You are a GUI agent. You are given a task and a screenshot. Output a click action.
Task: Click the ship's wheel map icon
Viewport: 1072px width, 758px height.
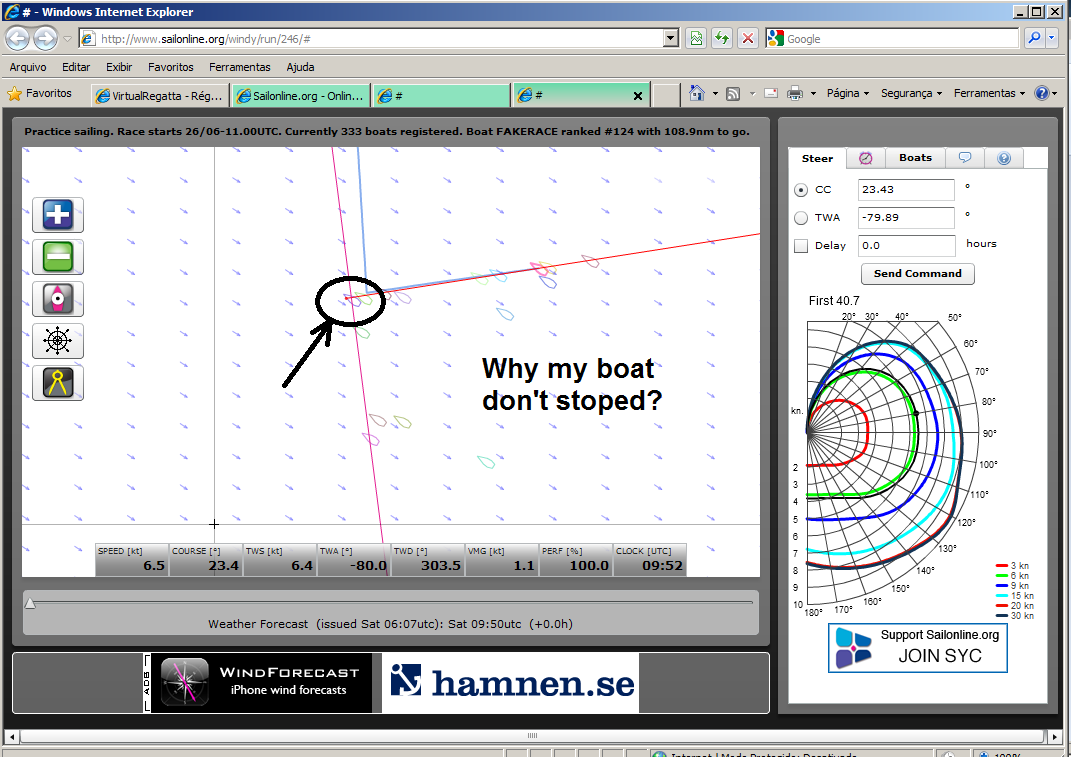coord(58,341)
